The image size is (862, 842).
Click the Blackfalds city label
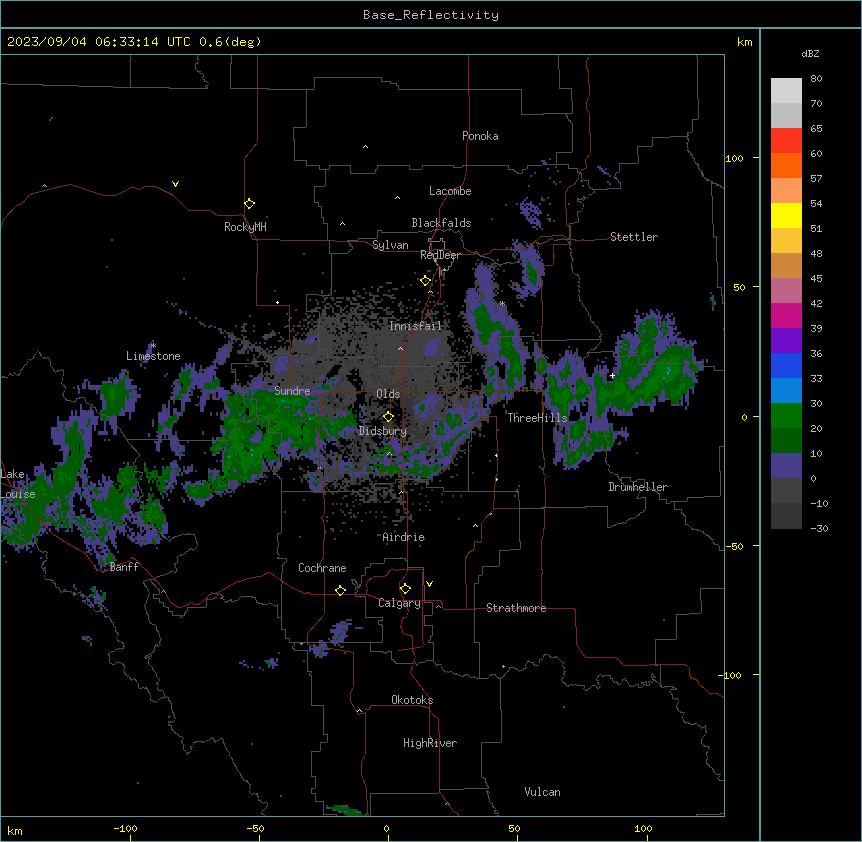click(x=441, y=223)
